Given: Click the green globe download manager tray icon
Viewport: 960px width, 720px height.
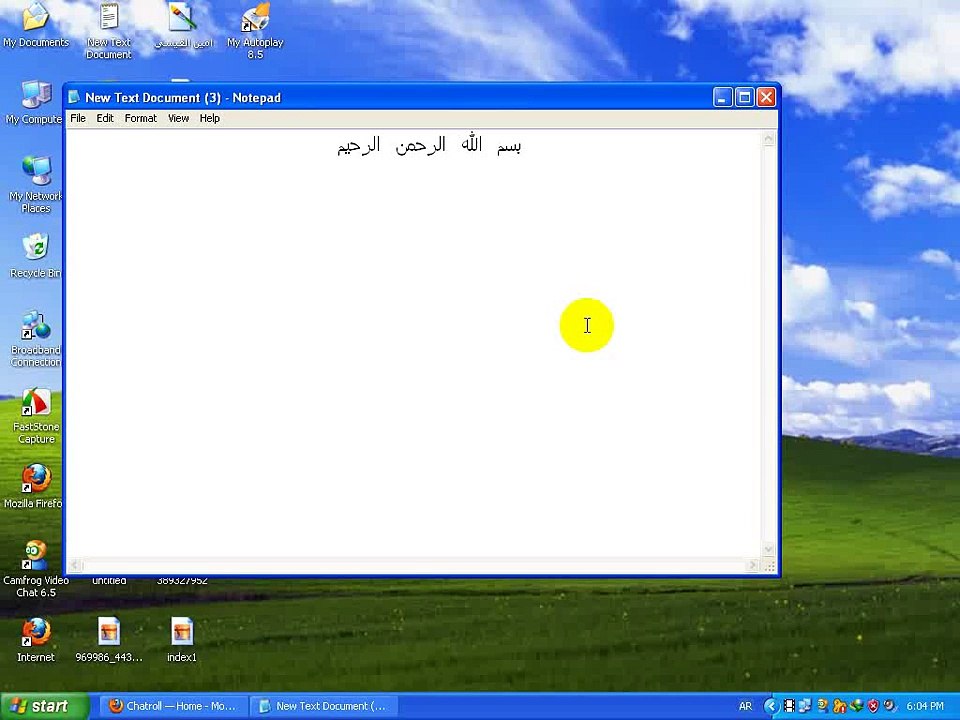Looking at the screenshot, I should click(x=857, y=706).
